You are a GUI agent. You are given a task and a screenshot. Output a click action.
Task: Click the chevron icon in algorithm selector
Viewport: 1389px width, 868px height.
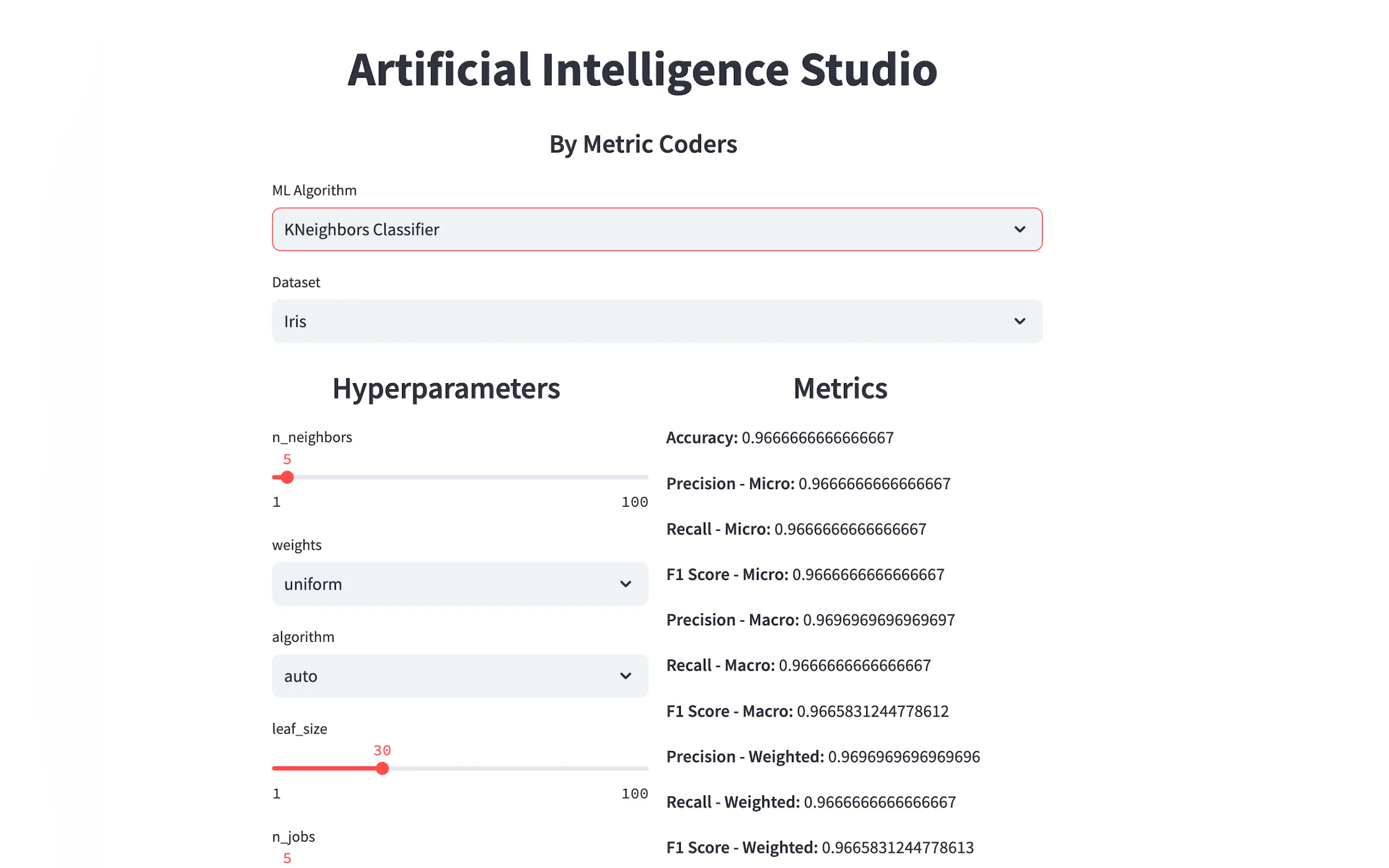625,676
